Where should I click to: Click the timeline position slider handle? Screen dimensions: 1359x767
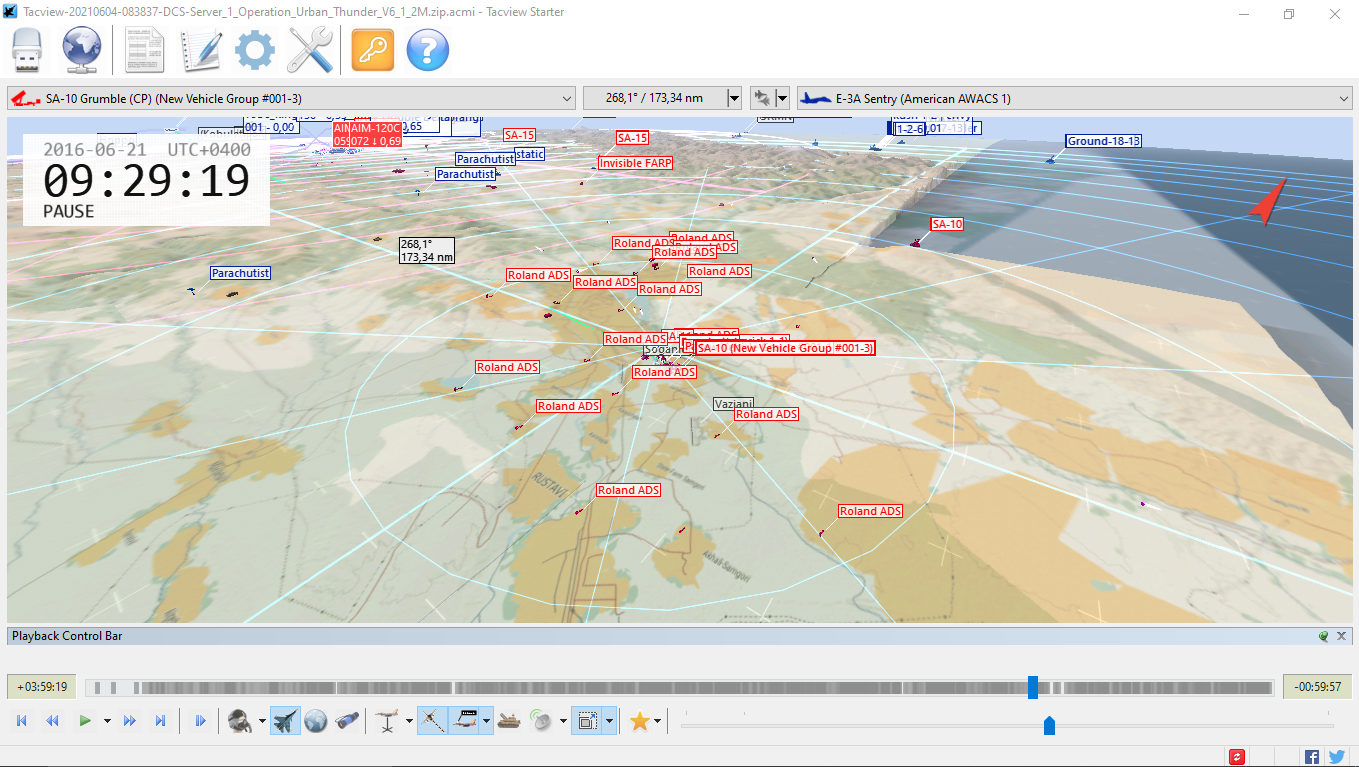pyautogui.click(x=1033, y=687)
